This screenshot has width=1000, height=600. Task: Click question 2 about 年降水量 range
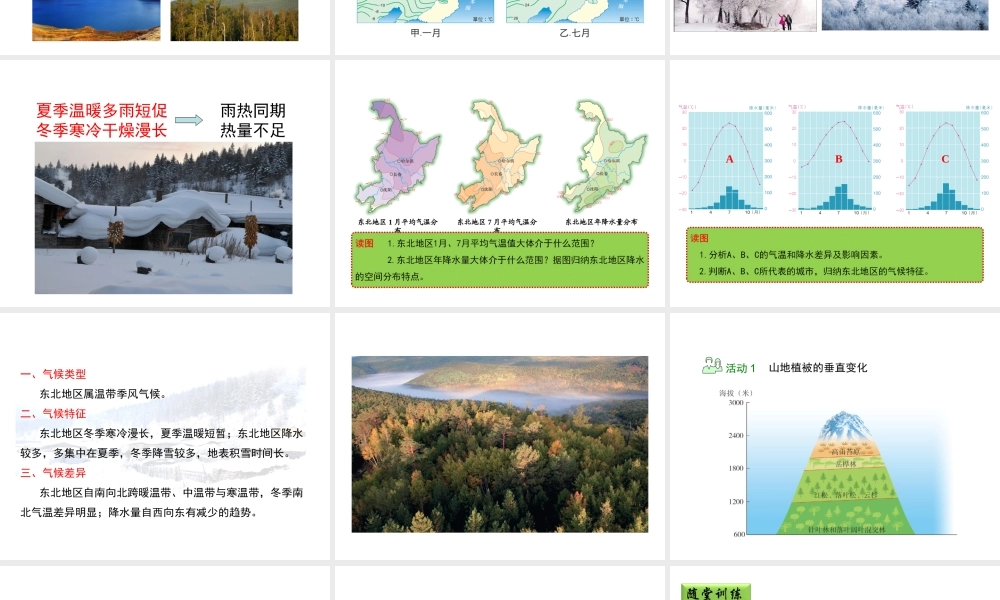[x=499, y=268]
